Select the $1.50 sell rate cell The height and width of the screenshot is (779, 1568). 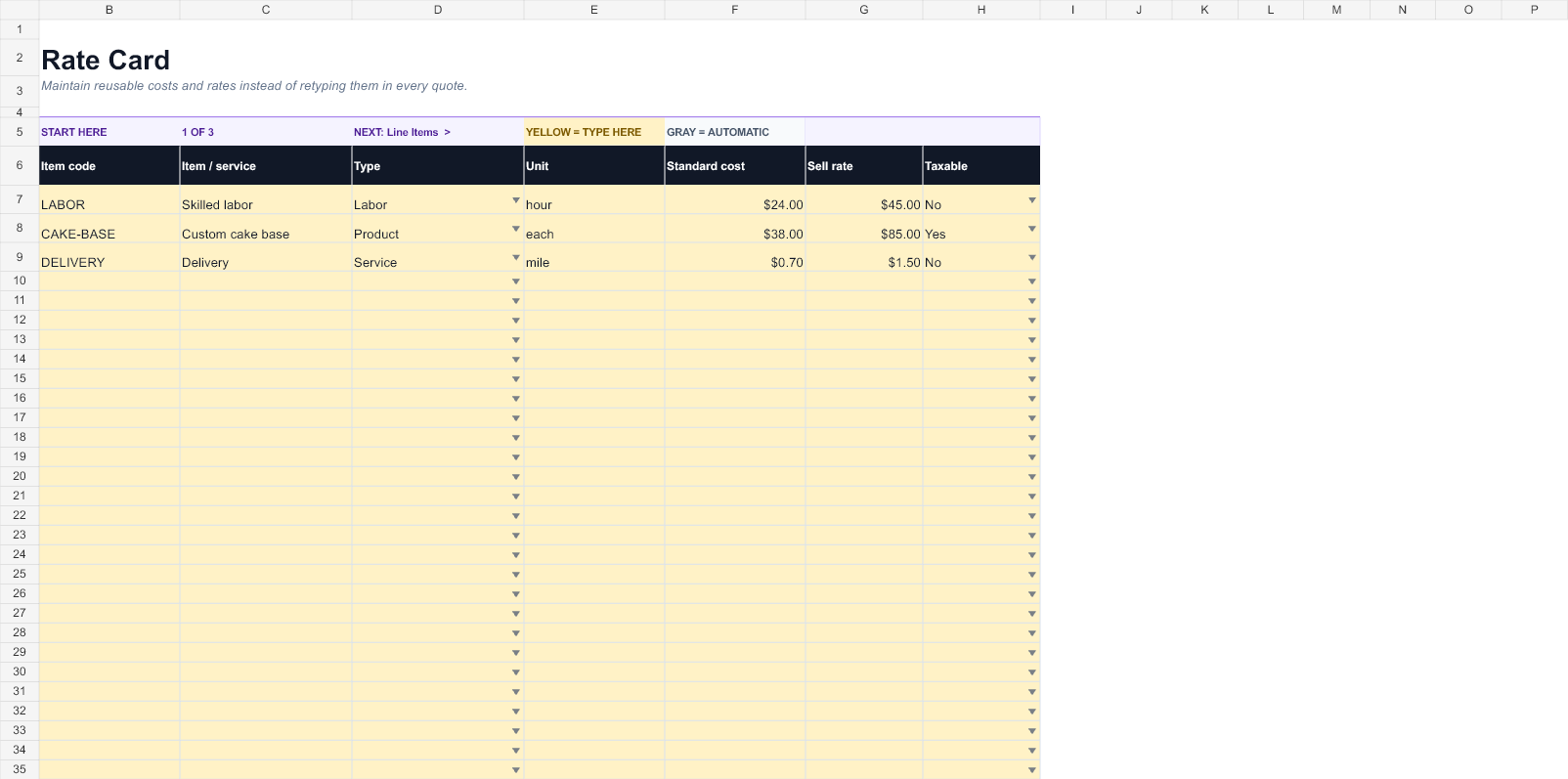point(864,257)
